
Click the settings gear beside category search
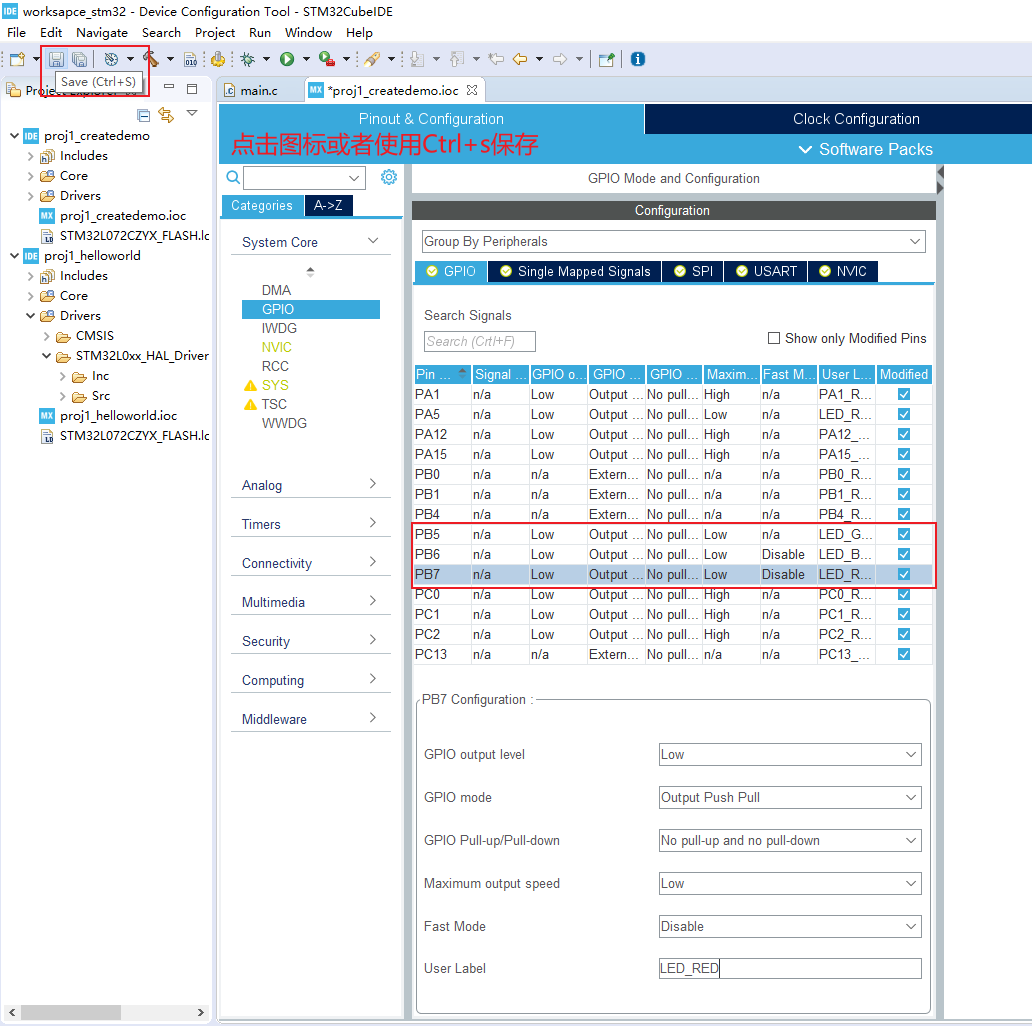(389, 177)
